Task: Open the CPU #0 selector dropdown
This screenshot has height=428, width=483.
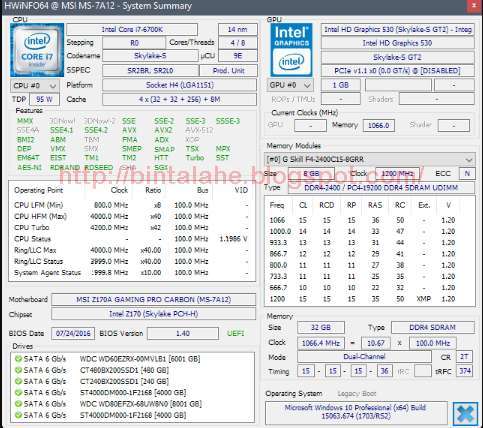Action: point(35,86)
